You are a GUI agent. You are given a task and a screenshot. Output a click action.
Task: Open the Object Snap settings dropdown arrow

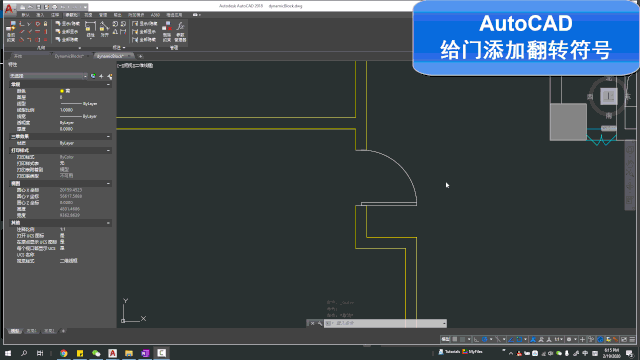click(526, 339)
